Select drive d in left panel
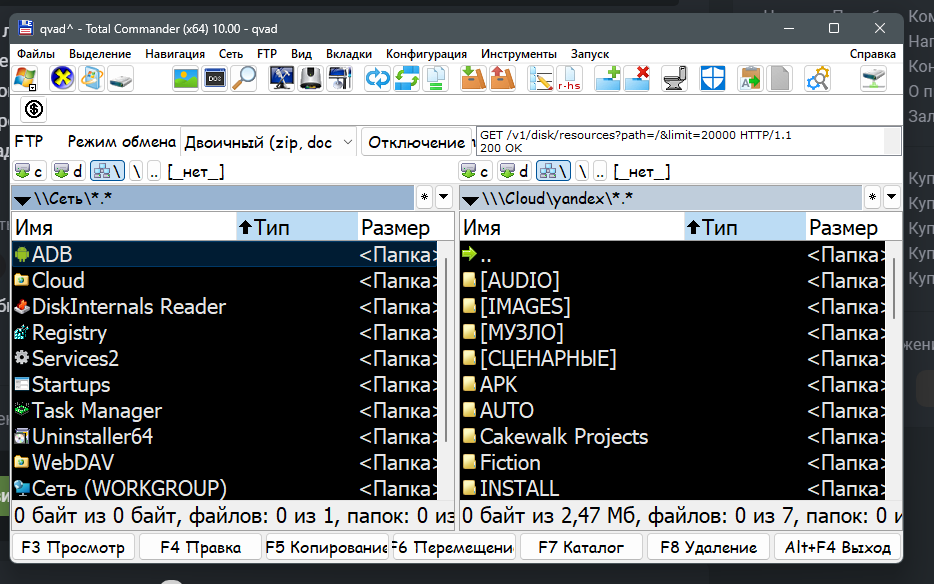 [68, 172]
